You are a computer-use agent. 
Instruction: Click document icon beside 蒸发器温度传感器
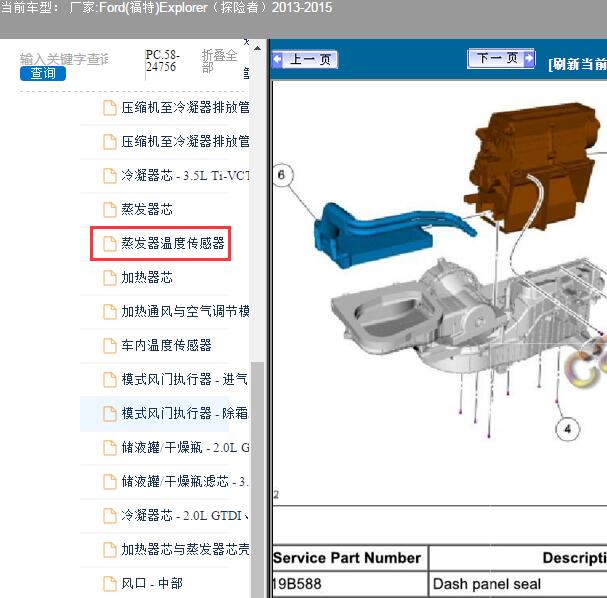[110, 244]
